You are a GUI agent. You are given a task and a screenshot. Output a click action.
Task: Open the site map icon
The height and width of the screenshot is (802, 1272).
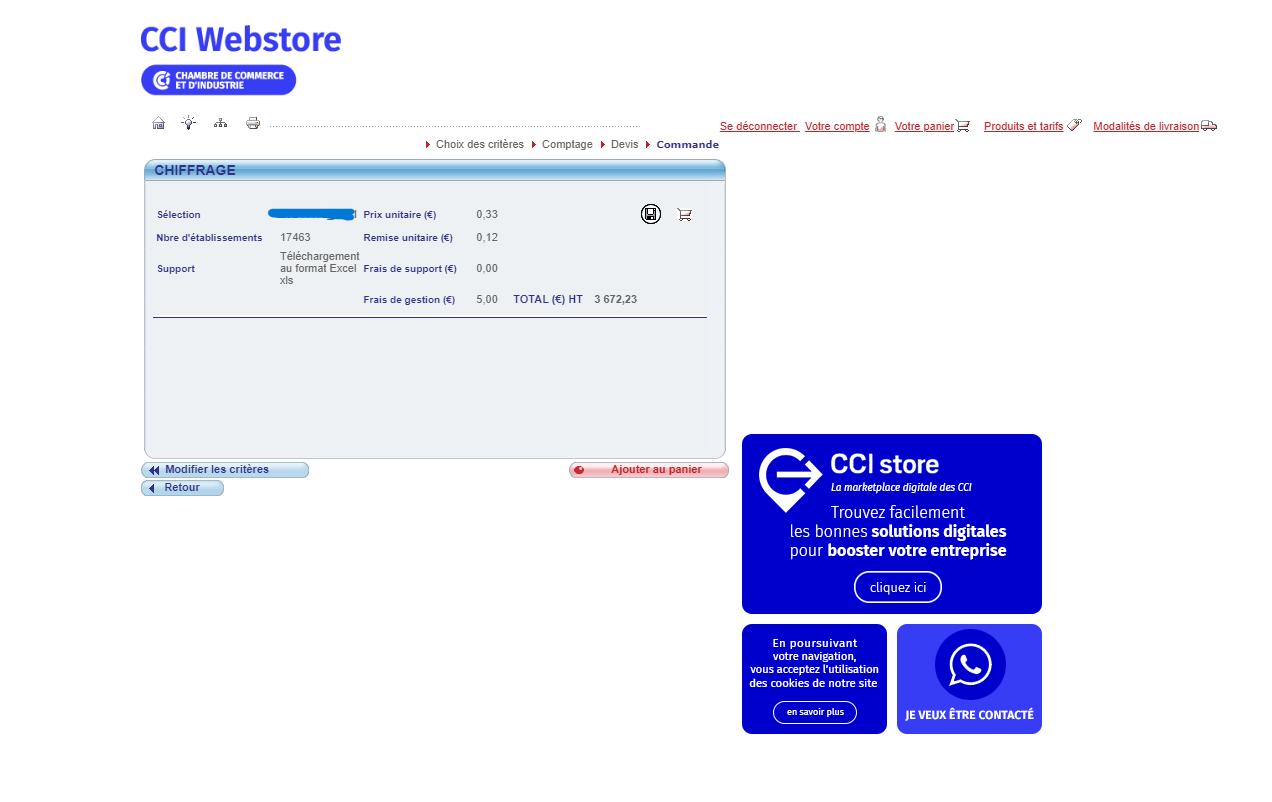click(x=220, y=123)
